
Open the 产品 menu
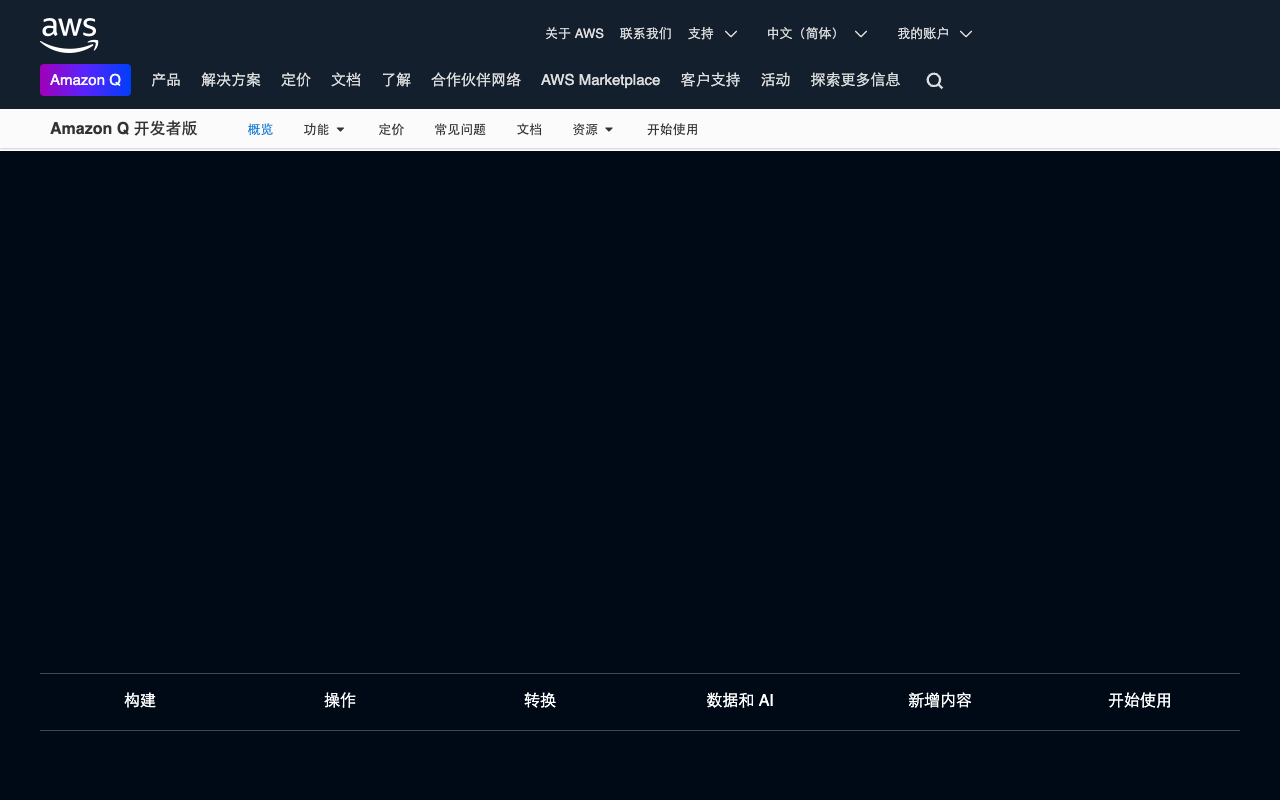coord(166,80)
